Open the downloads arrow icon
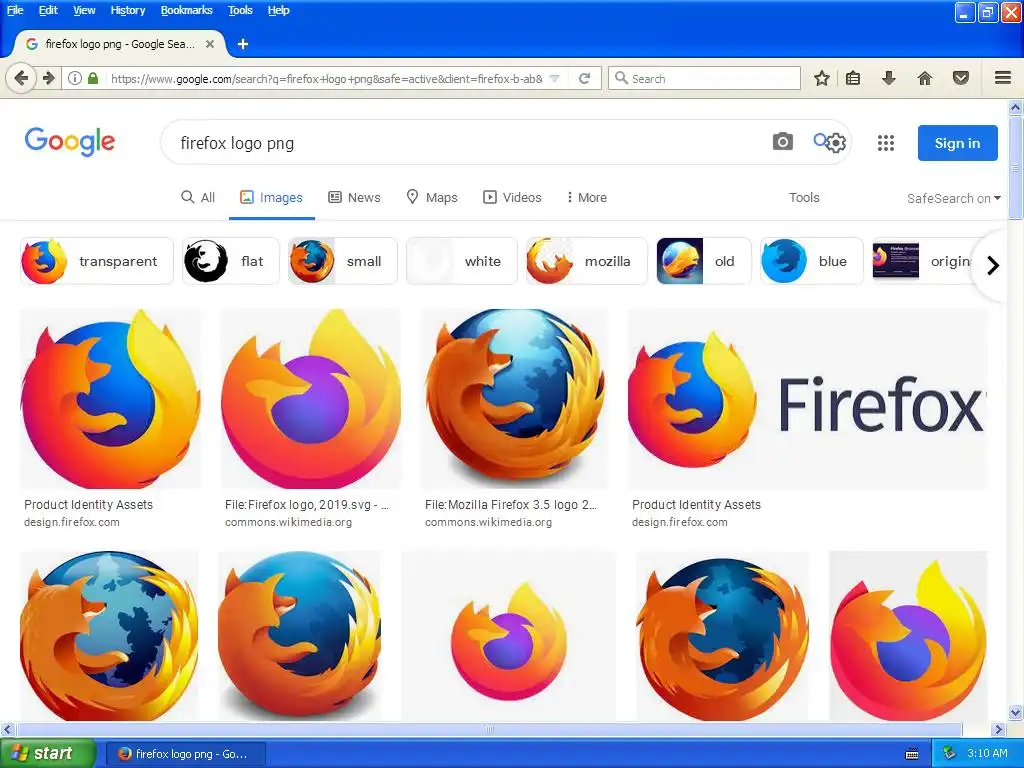Image resolution: width=1024 pixels, height=768 pixels. coord(888,78)
